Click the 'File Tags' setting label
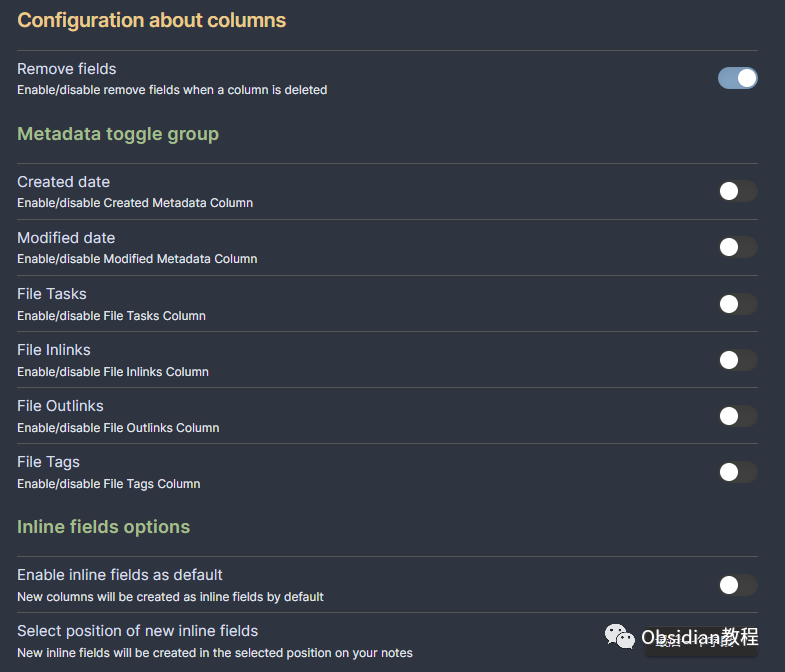785x672 pixels. click(49, 462)
